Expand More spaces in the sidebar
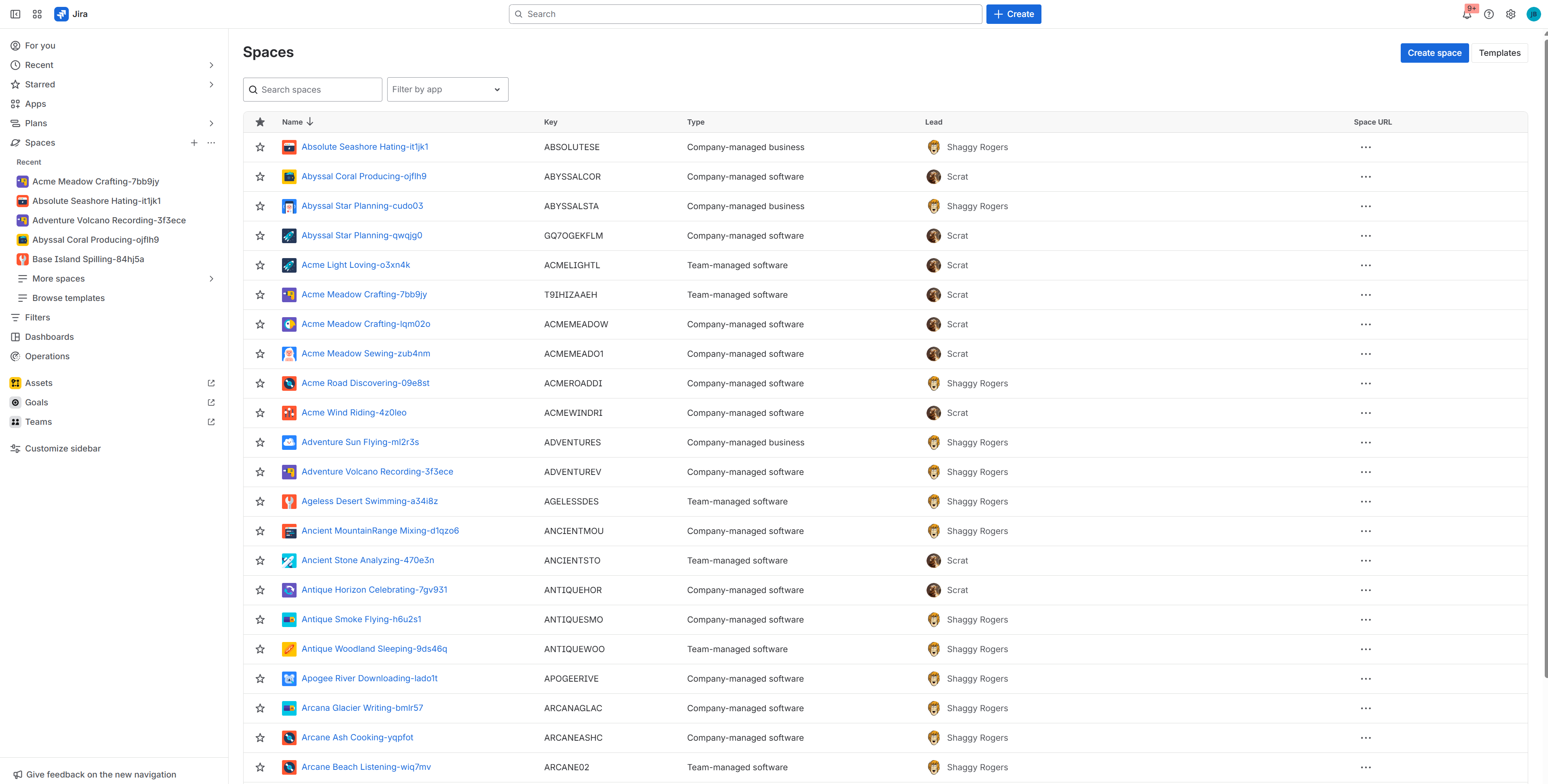 (211, 279)
